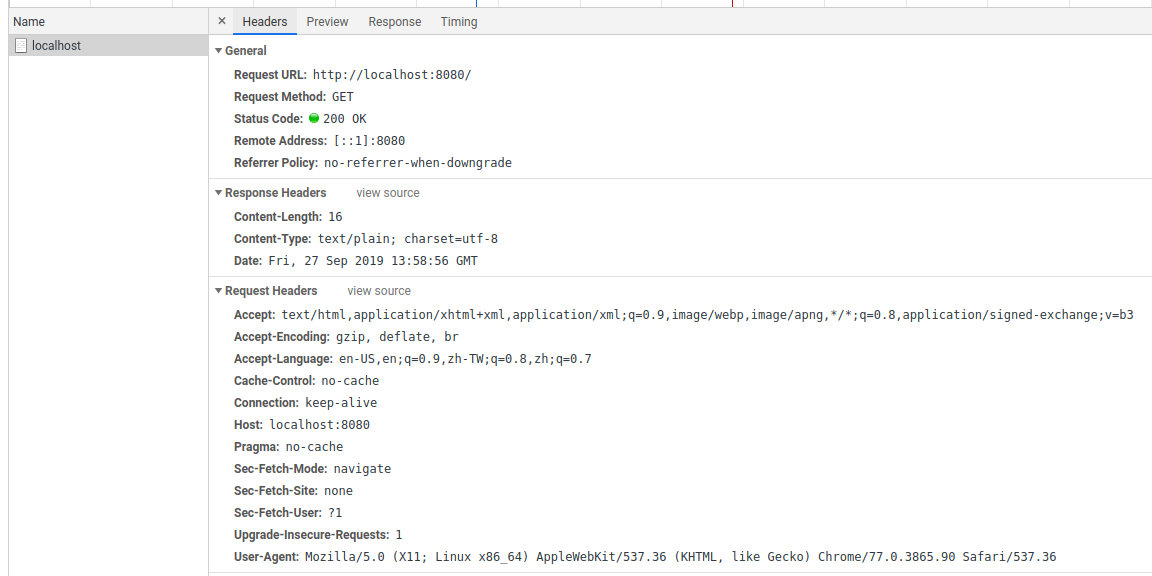Select the localhost request name text
The height and width of the screenshot is (576, 1152).
pyautogui.click(x=56, y=46)
